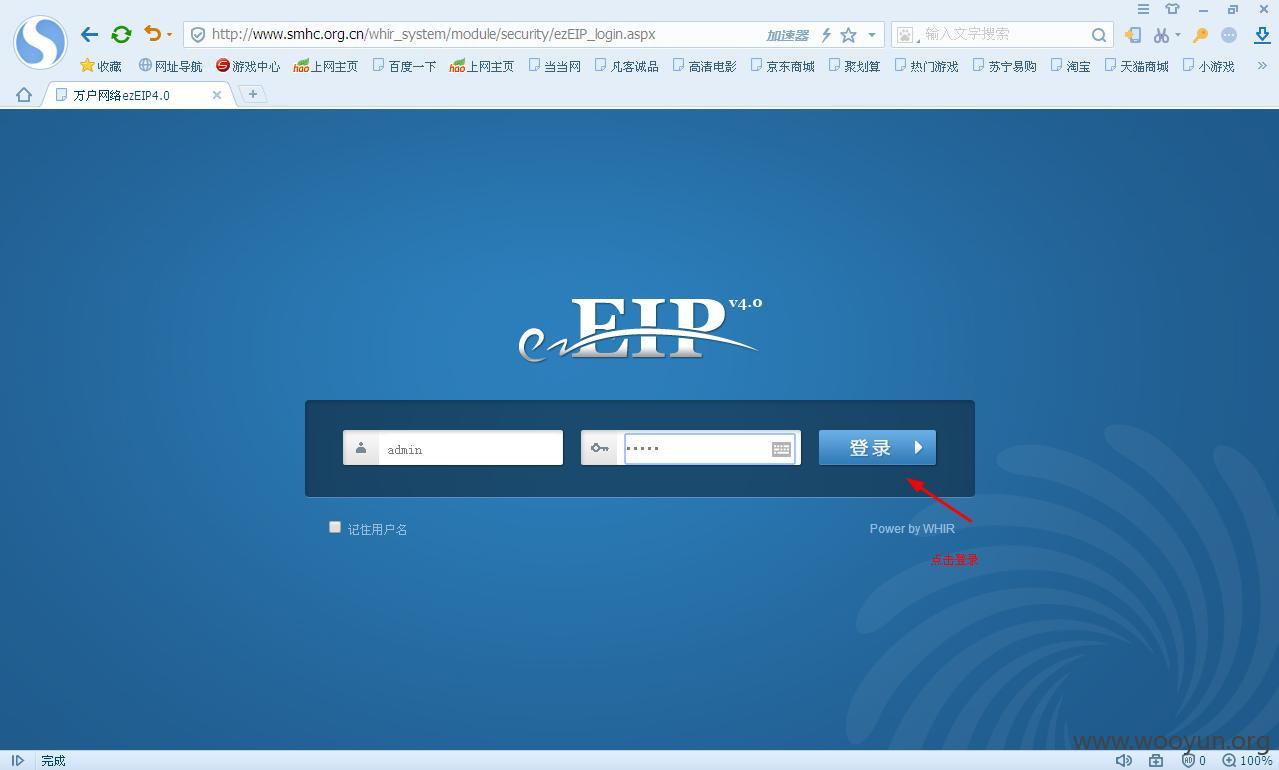
Task: Open the browser main menu icon
Action: coord(1143,9)
